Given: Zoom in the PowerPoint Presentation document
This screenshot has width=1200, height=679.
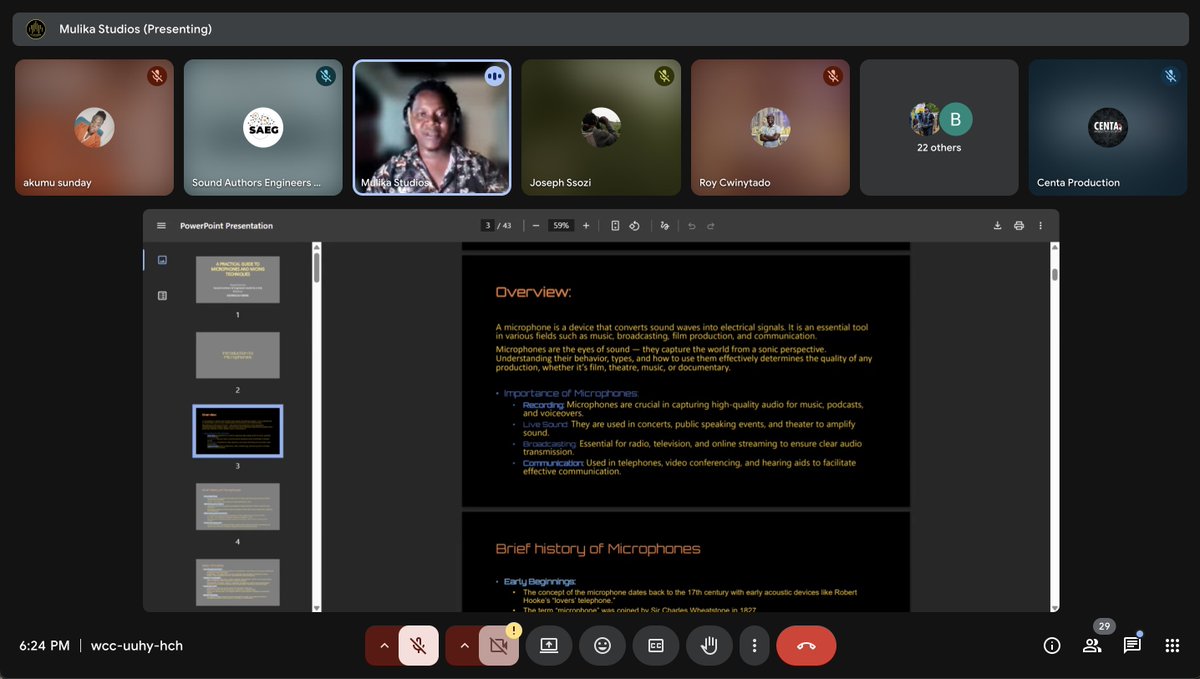Looking at the screenshot, I should pos(586,226).
